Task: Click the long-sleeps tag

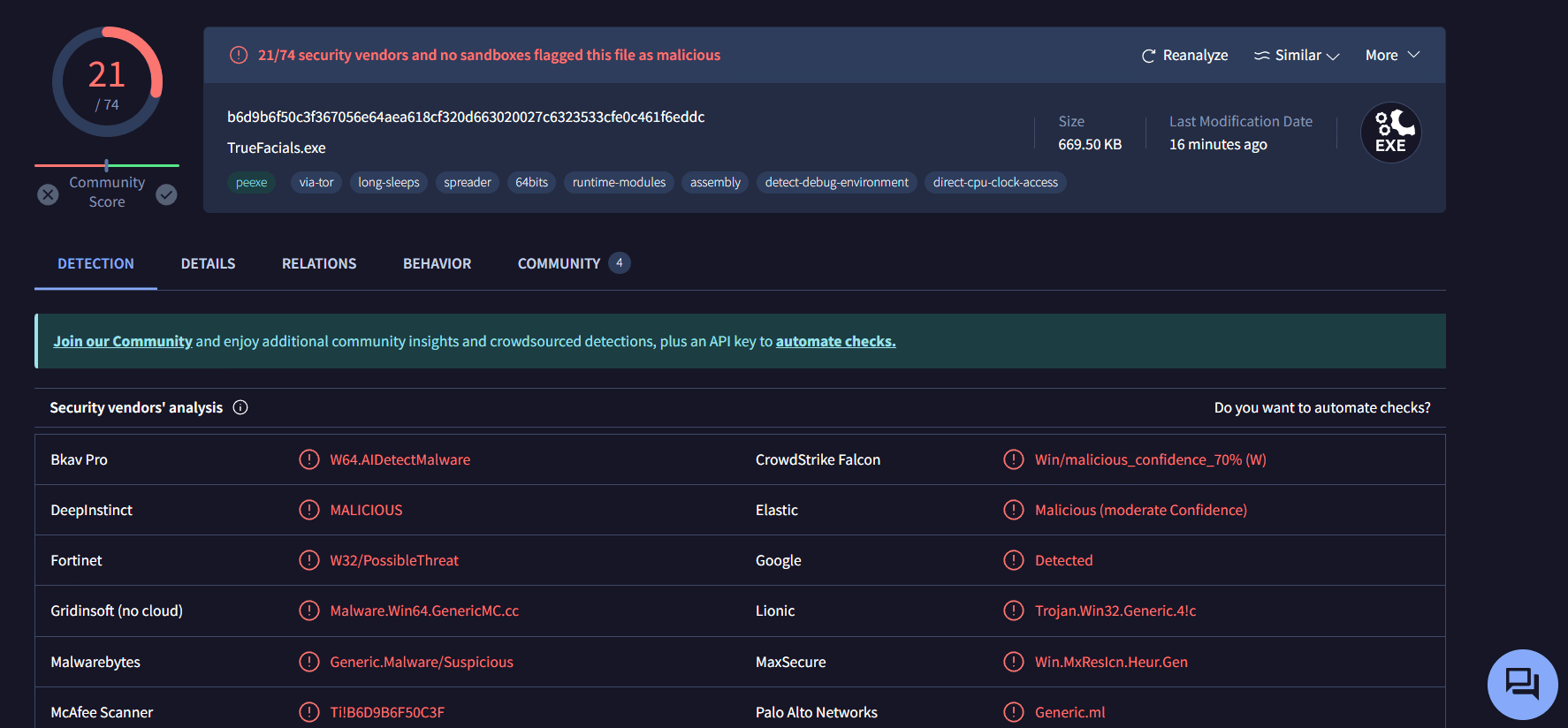Action: click(x=389, y=183)
